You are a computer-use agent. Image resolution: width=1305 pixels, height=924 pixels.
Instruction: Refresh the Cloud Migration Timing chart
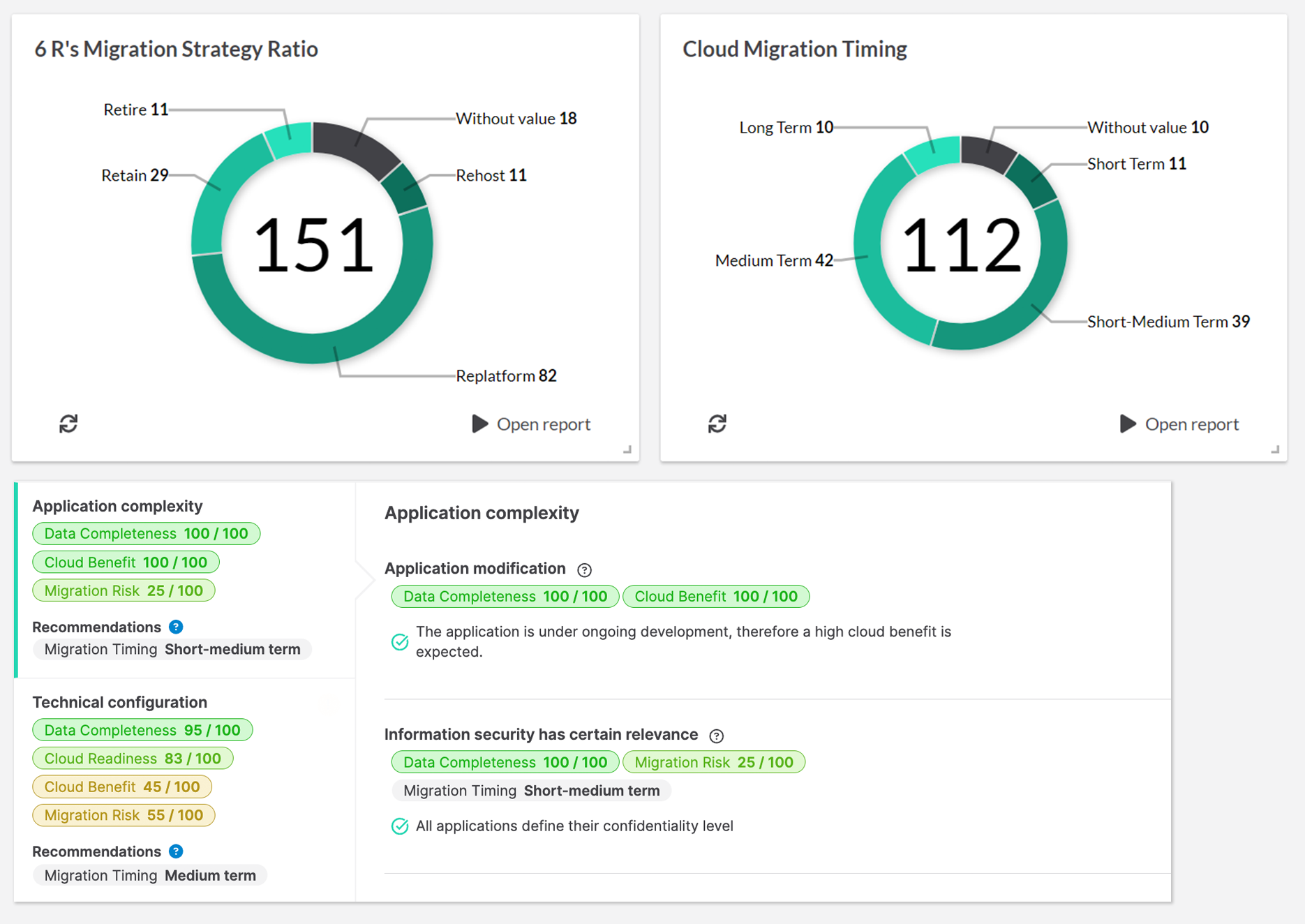[x=717, y=424]
